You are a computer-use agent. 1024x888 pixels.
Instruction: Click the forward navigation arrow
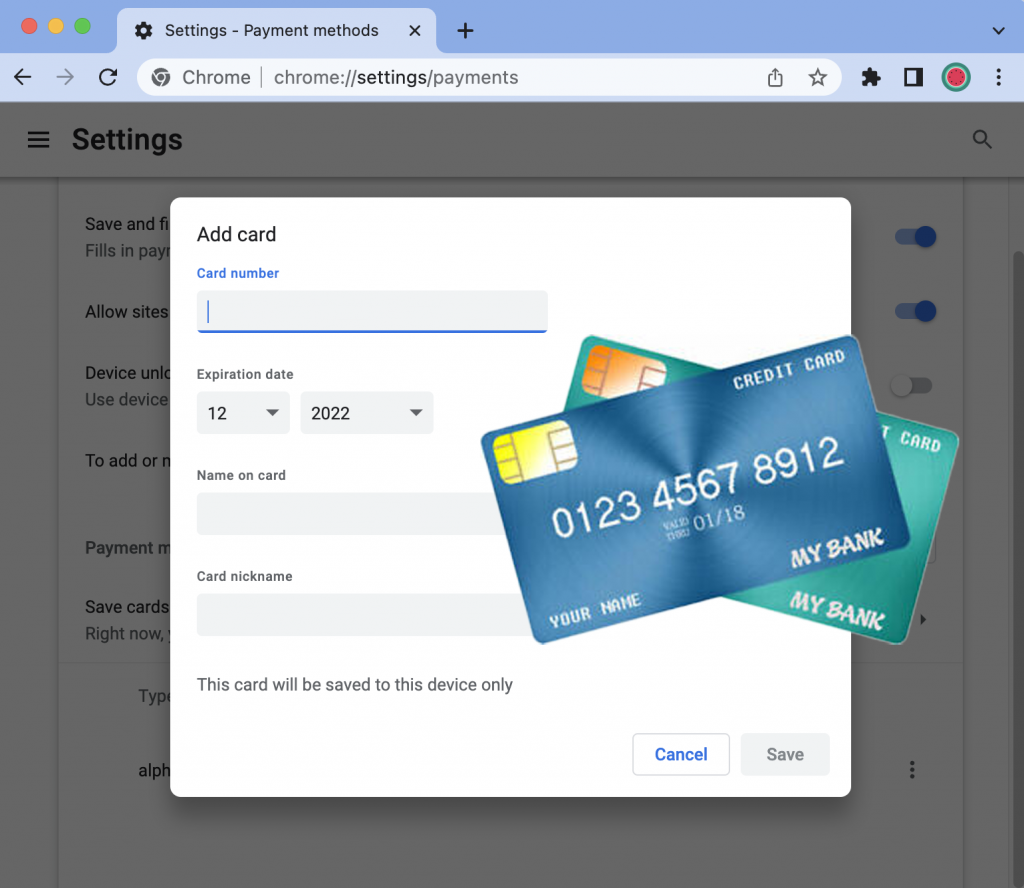pyautogui.click(x=64, y=77)
